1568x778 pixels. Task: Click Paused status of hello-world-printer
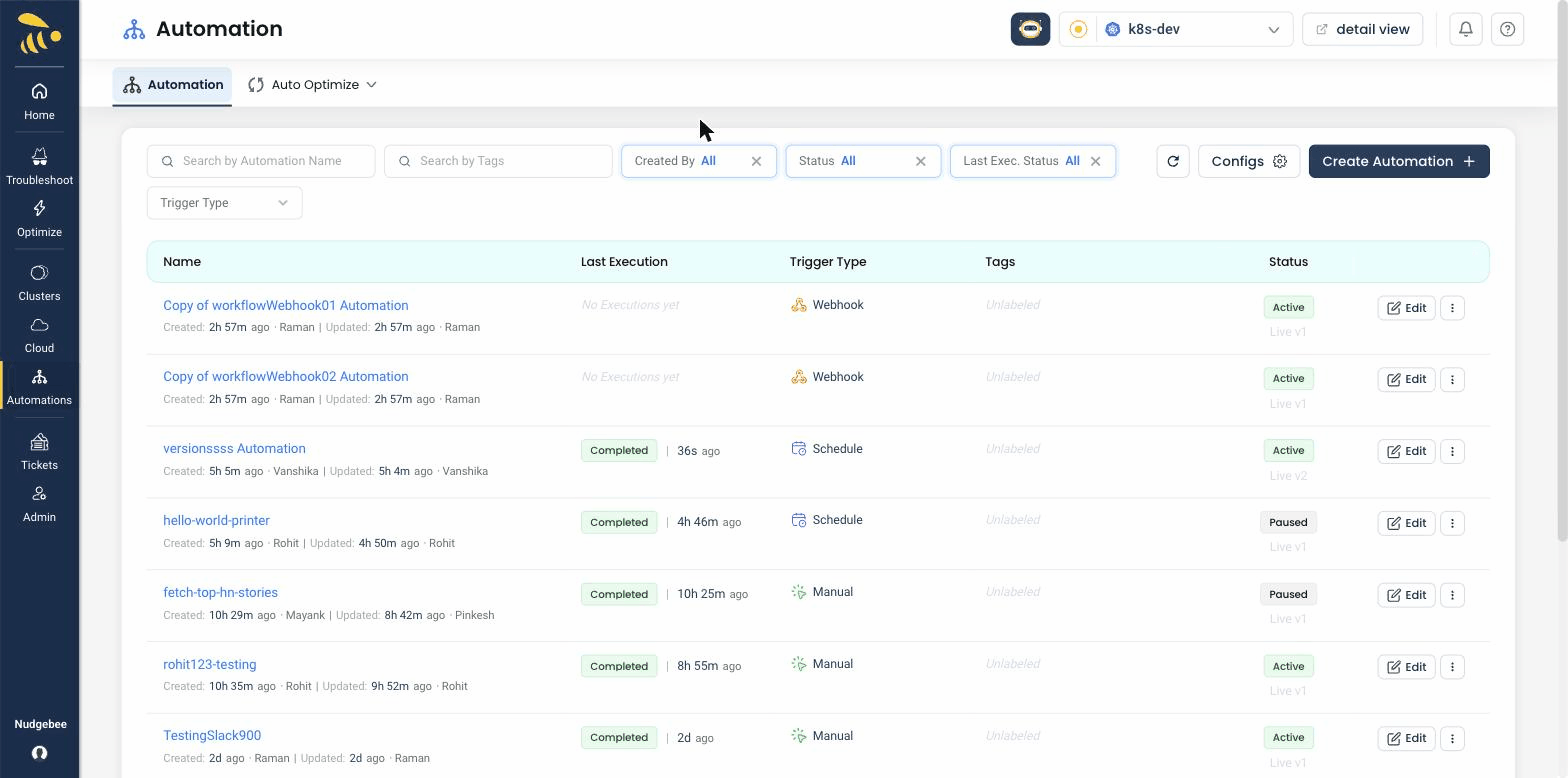click(1288, 522)
